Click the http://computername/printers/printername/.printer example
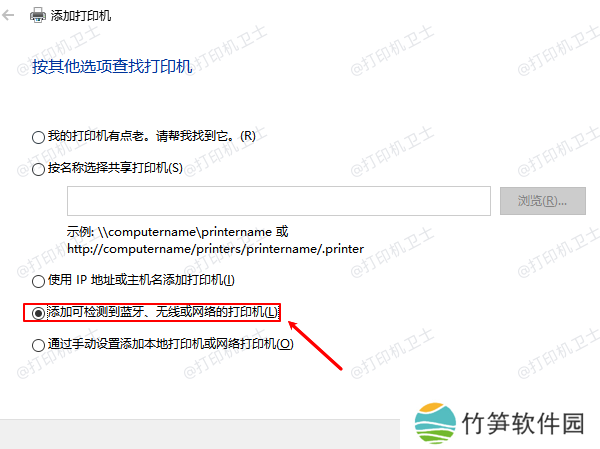 pos(215,249)
